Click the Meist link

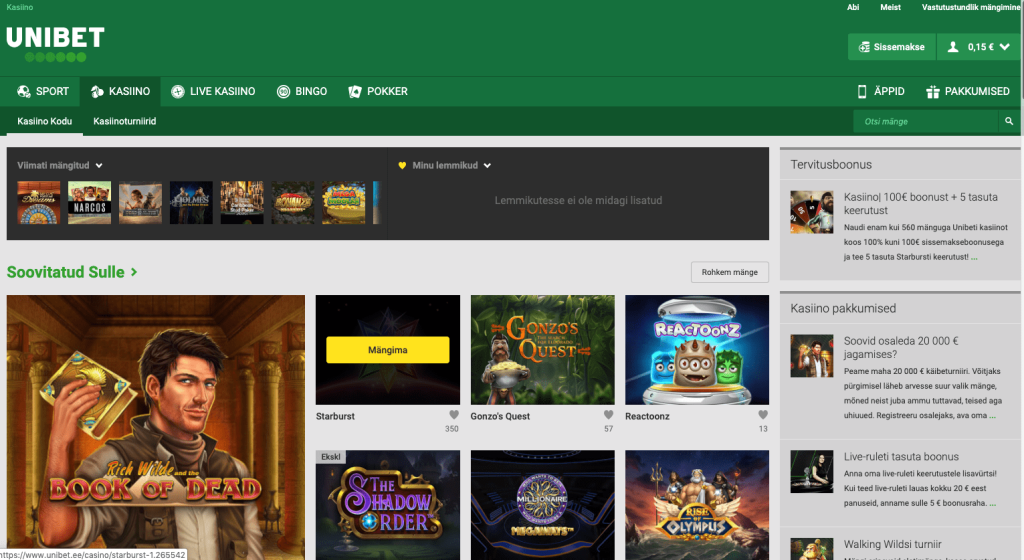(890, 7)
